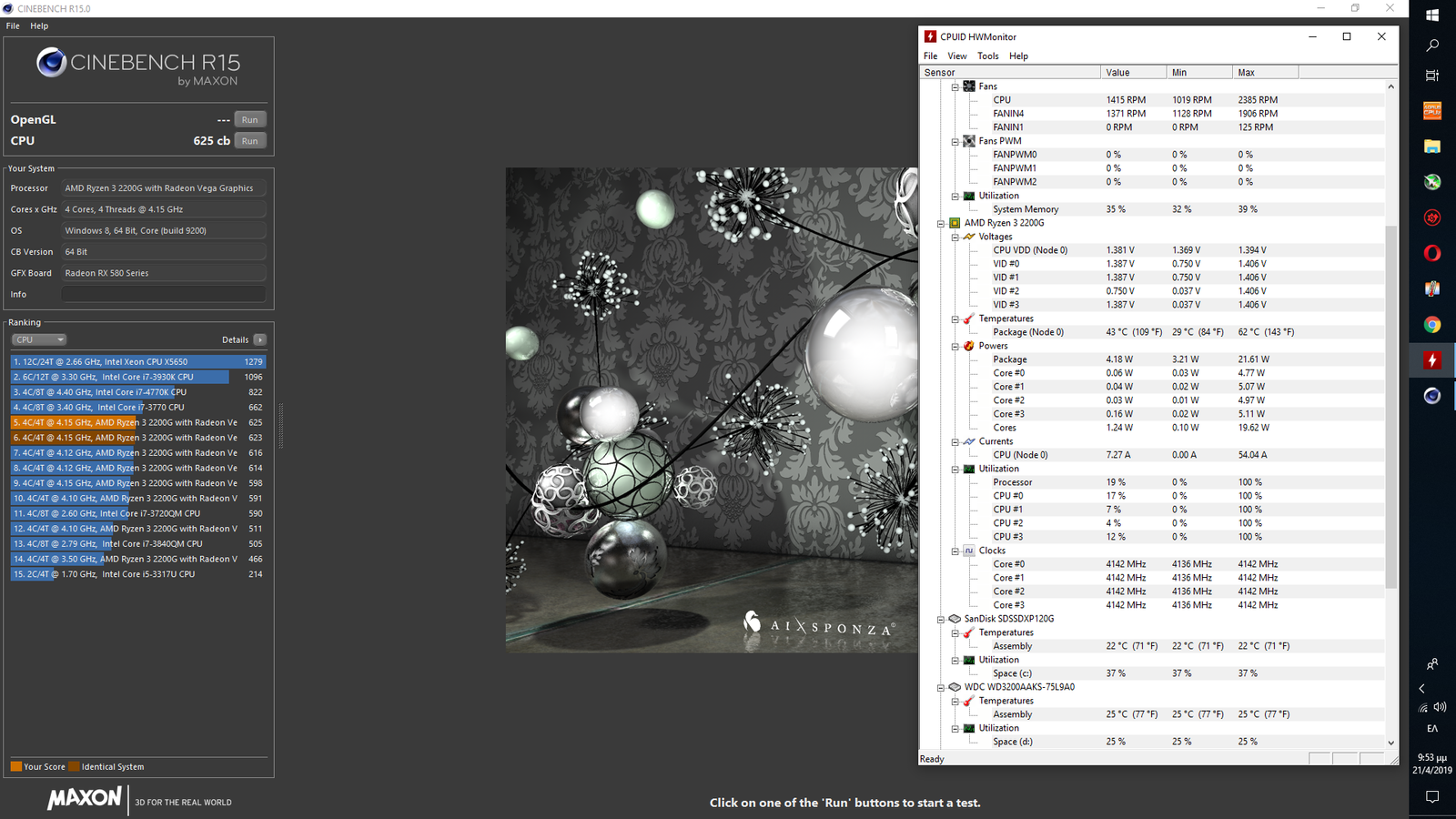Click the Currents group icon
This screenshot has height=819, width=1456.
(x=969, y=441)
